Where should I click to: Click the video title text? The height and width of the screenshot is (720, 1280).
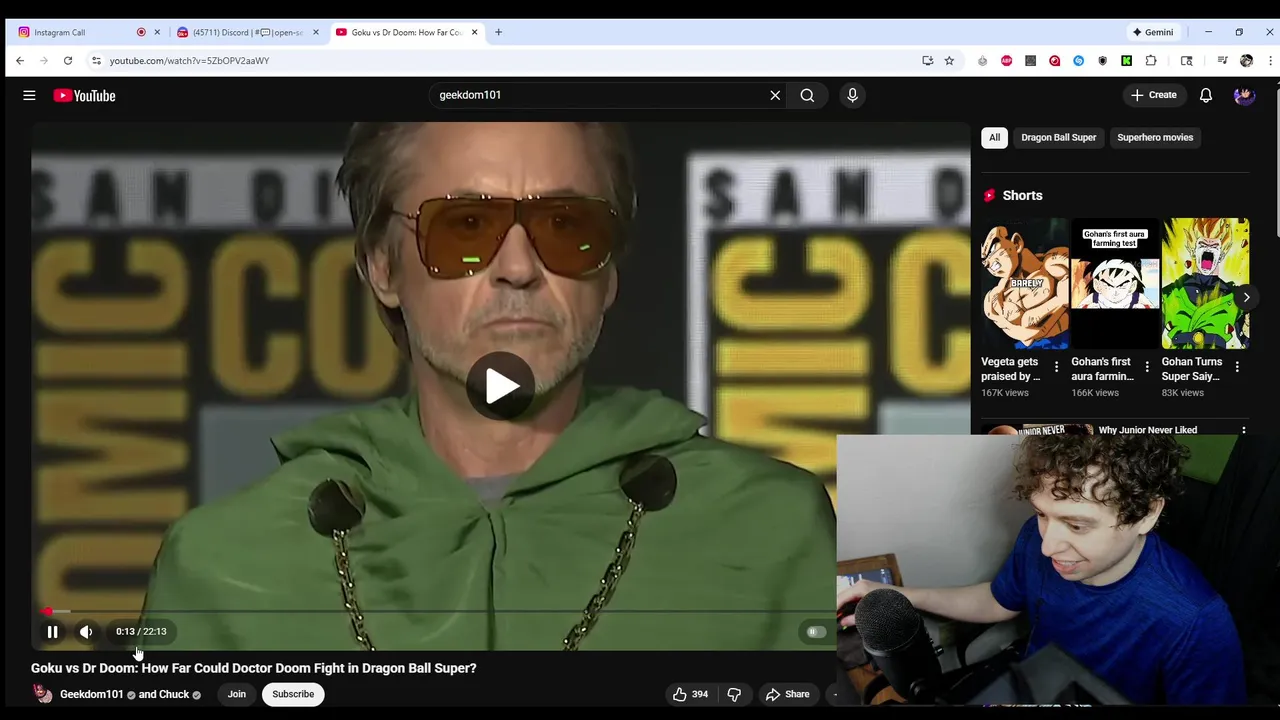pos(254,668)
